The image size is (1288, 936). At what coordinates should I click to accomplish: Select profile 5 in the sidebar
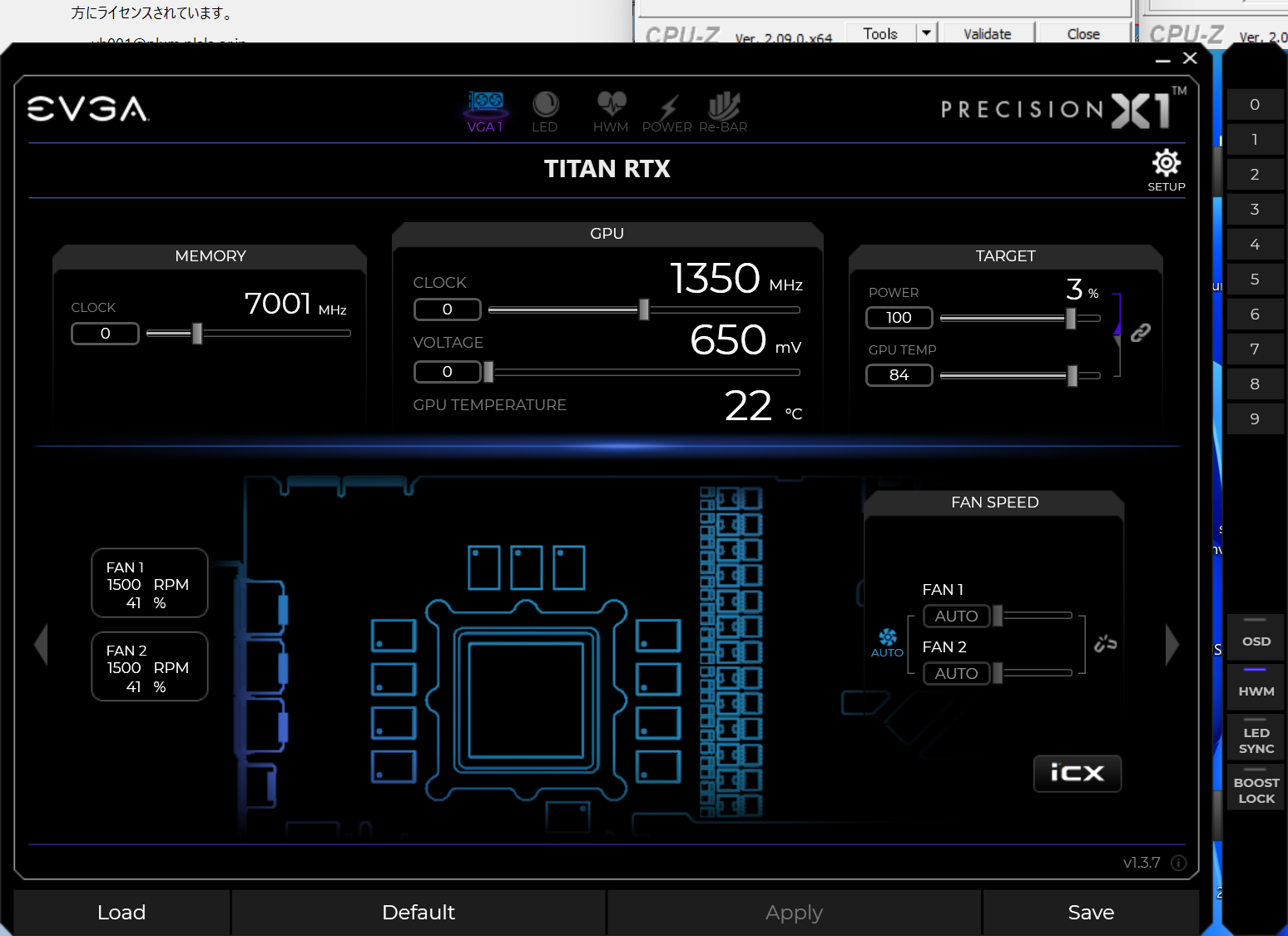click(1255, 280)
